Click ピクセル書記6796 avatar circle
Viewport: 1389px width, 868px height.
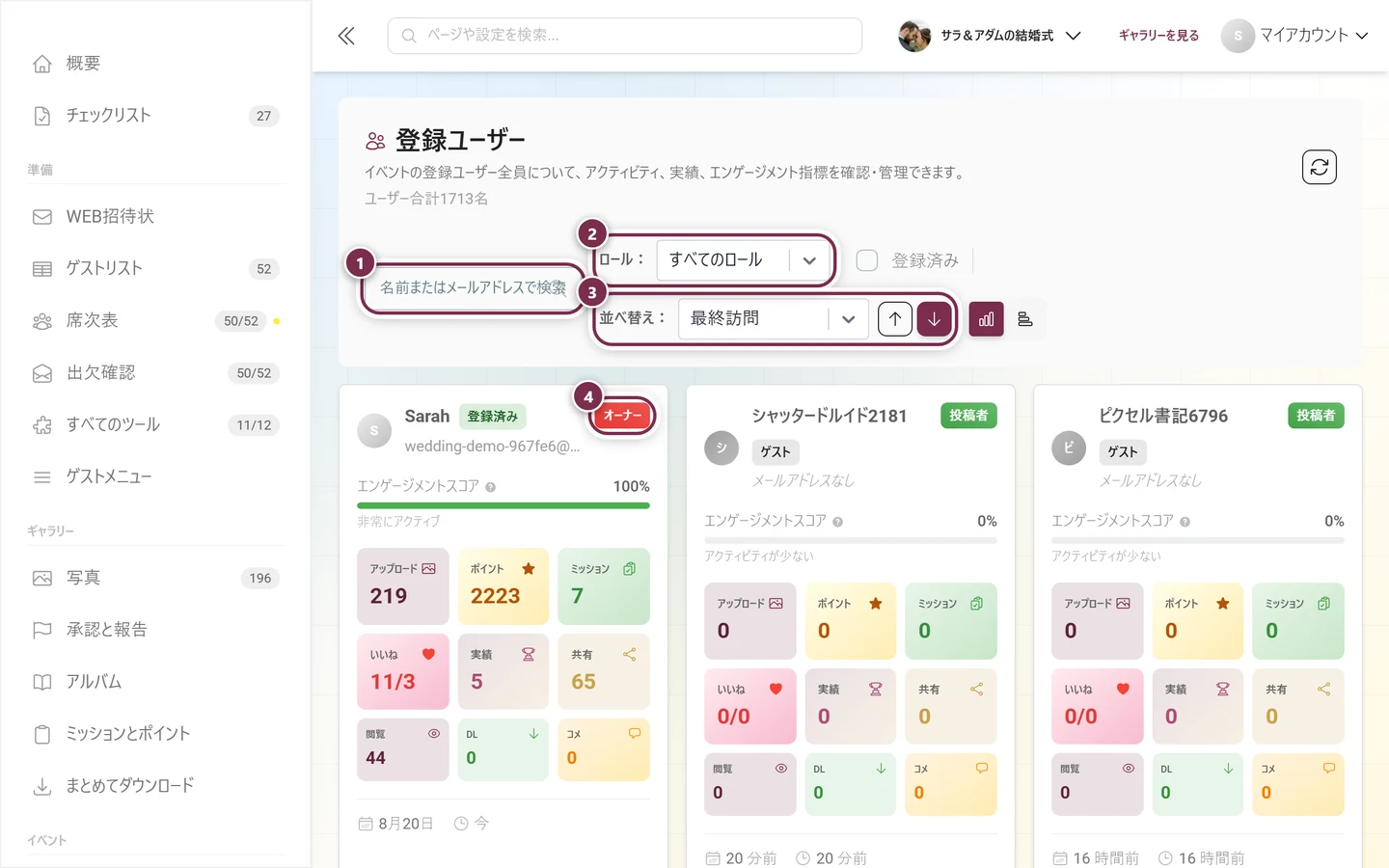click(1069, 448)
